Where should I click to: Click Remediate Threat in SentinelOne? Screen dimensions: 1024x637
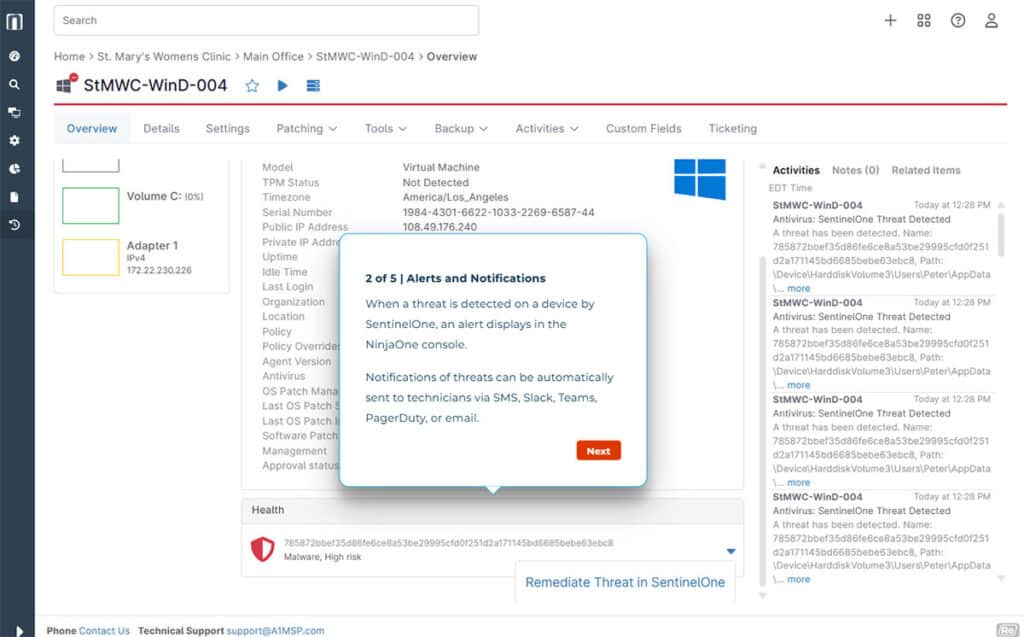pyautogui.click(x=625, y=582)
